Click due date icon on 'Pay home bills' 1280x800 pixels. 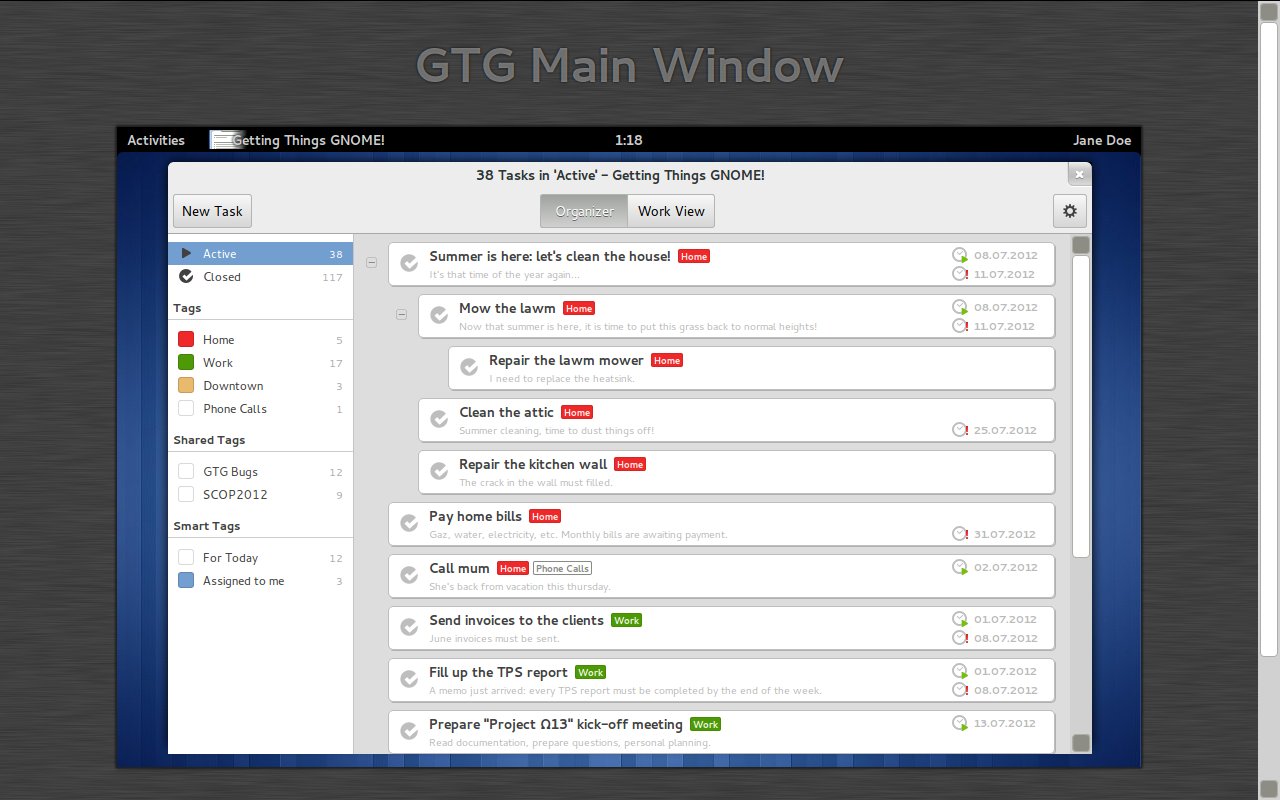click(x=960, y=534)
